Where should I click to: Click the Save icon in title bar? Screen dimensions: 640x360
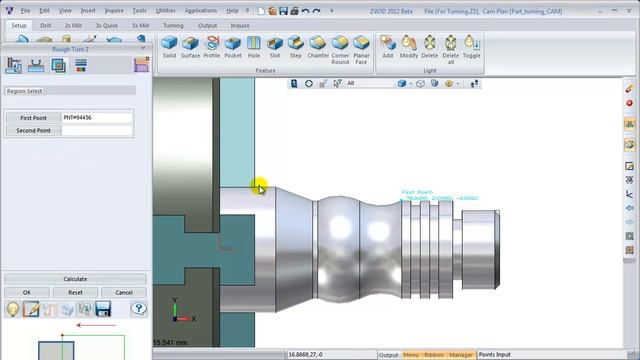[283, 11]
